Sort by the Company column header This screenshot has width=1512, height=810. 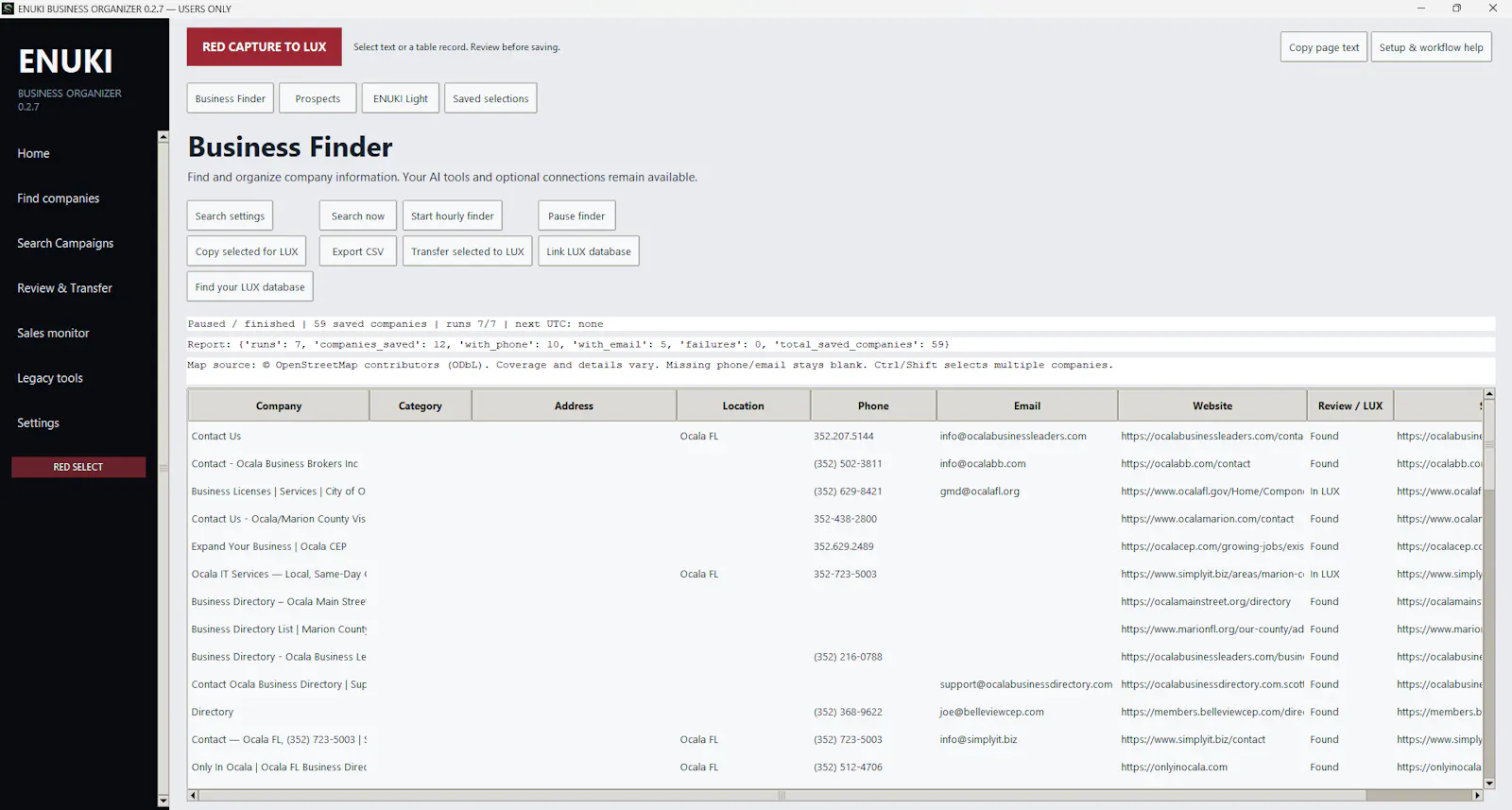pyautogui.click(x=279, y=405)
